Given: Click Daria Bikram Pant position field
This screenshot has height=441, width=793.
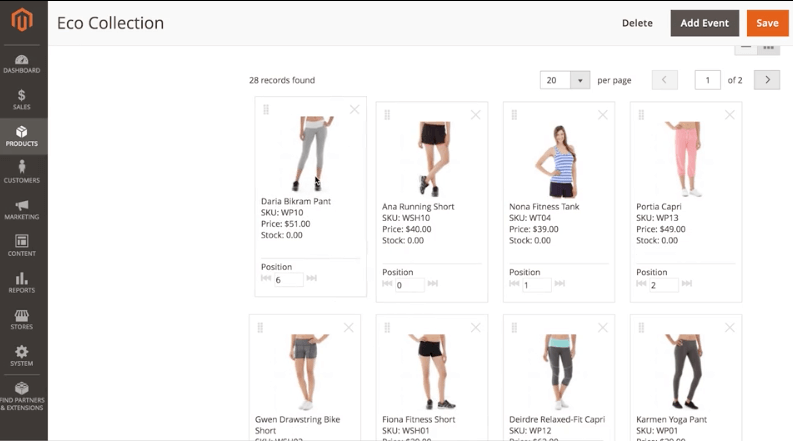Looking at the screenshot, I should (289, 280).
